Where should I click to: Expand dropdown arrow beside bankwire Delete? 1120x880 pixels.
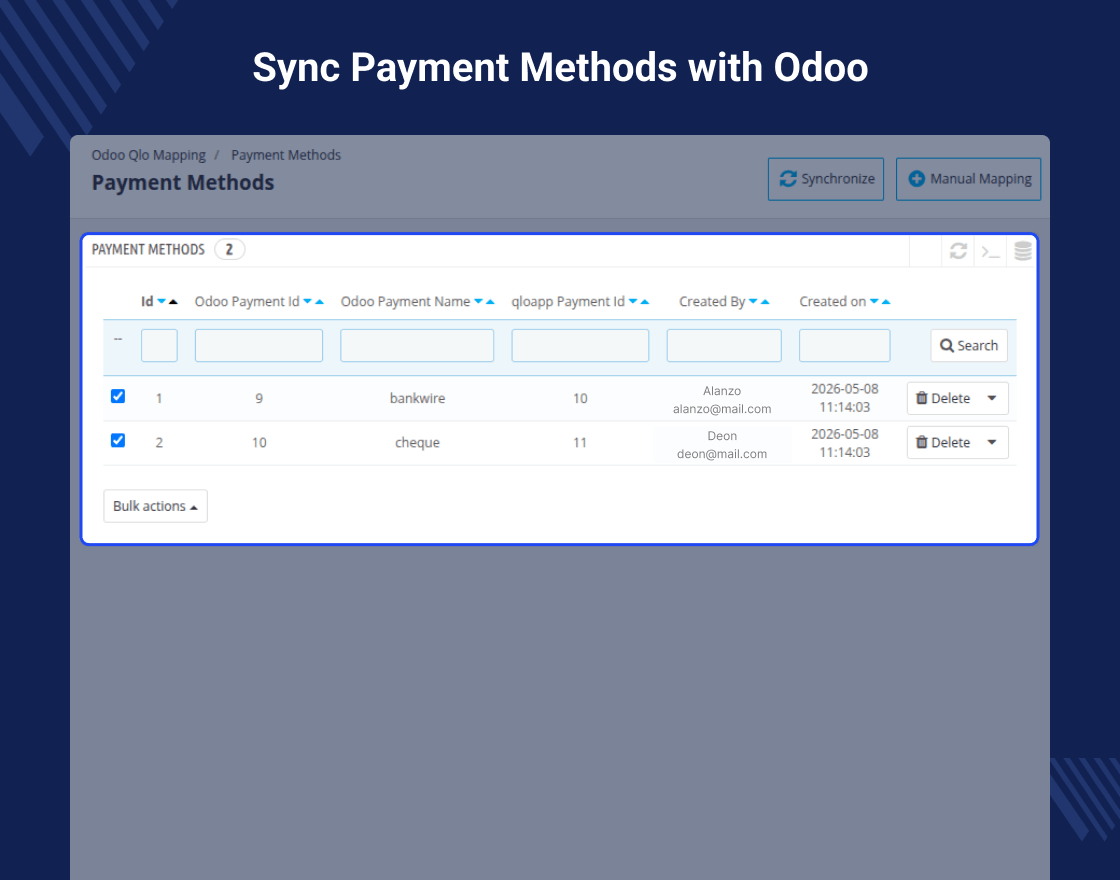pos(992,399)
